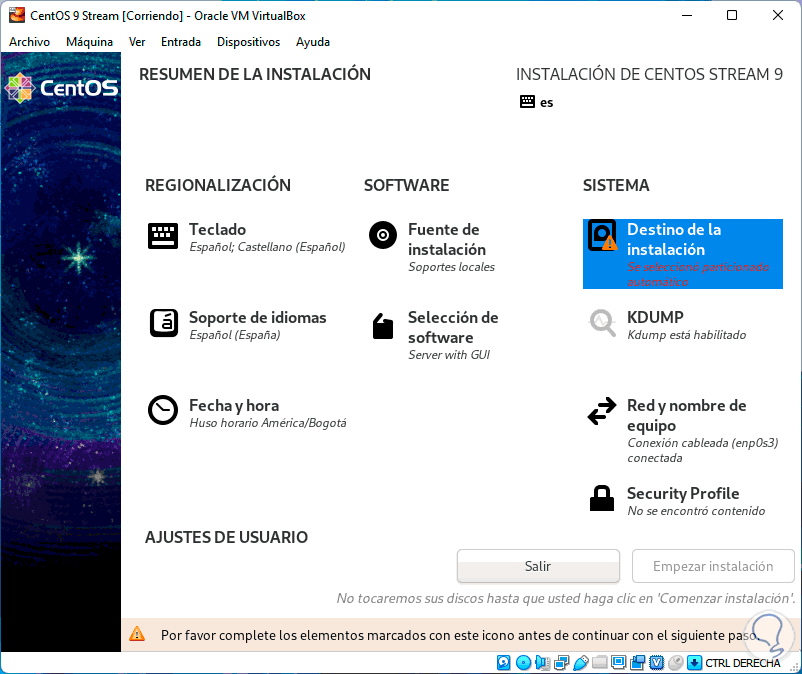The height and width of the screenshot is (674, 802).
Task: Open the KDUMP magnifier icon
Action: (x=602, y=323)
